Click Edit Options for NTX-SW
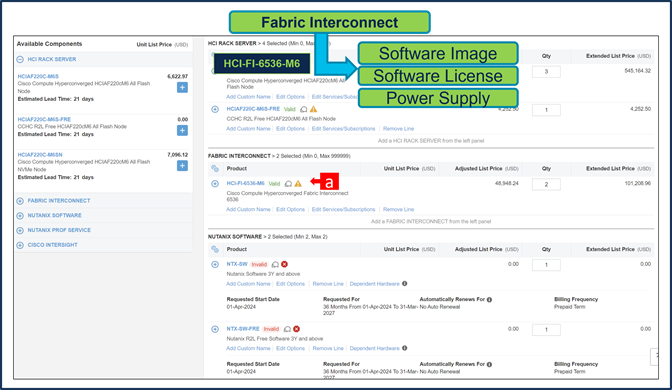 (x=291, y=284)
